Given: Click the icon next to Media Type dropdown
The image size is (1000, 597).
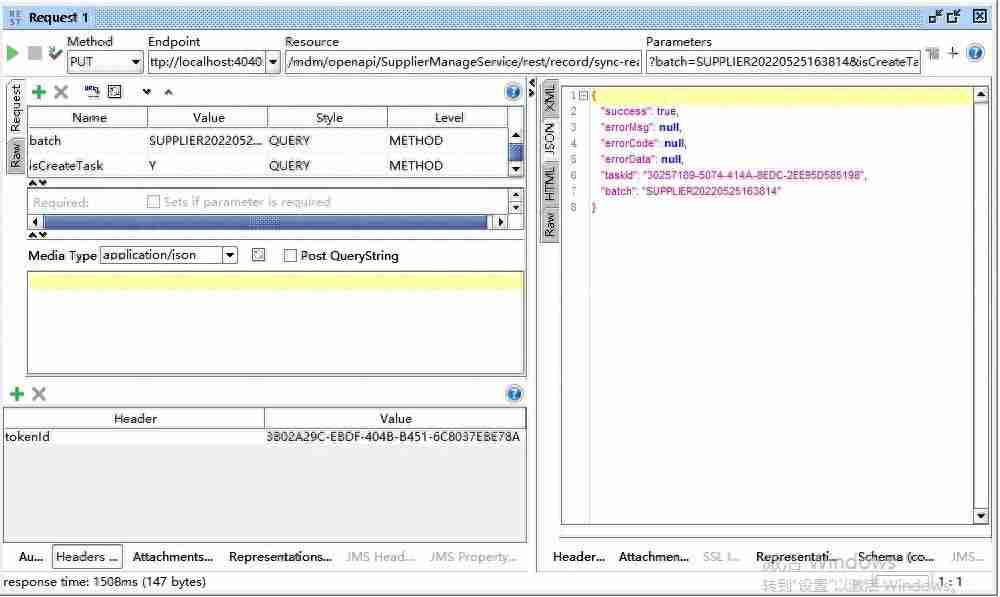Looking at the screenshot, I should (258, 255).
